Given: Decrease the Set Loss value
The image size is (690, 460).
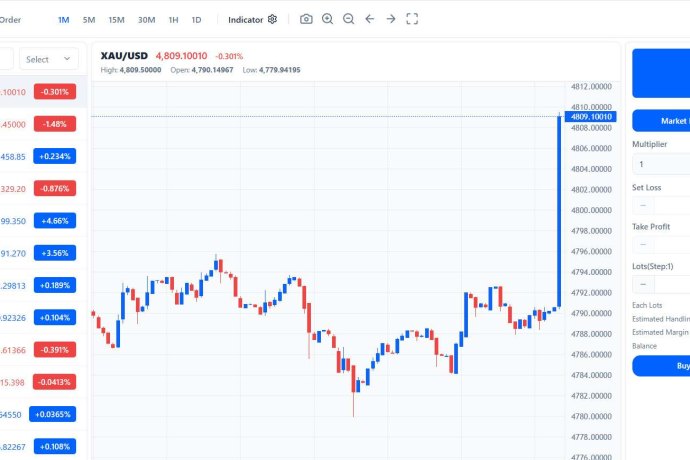Looking at the screenshot, I should (x=643, y=206).
